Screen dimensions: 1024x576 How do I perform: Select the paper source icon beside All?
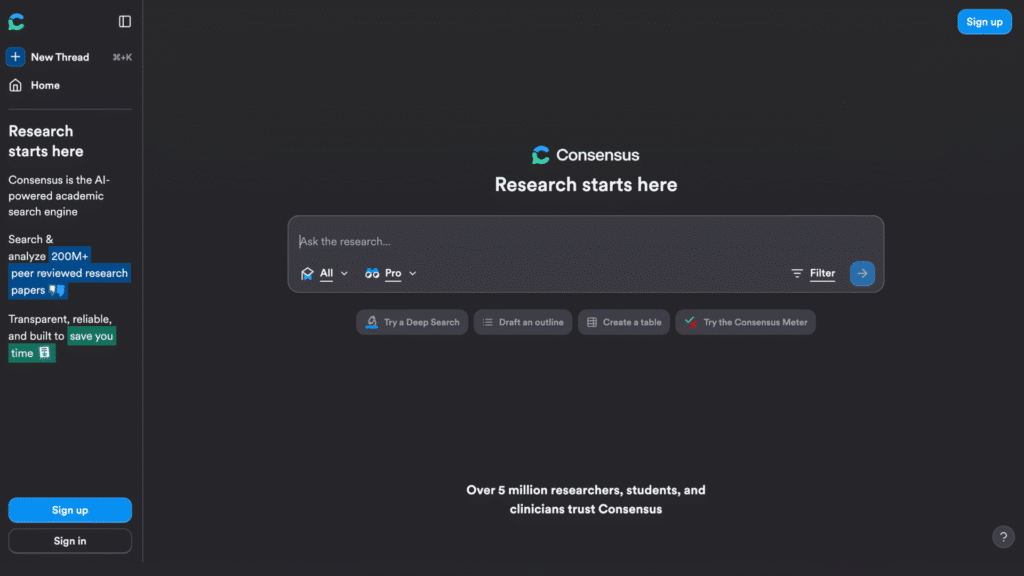(x=308, y=273)
